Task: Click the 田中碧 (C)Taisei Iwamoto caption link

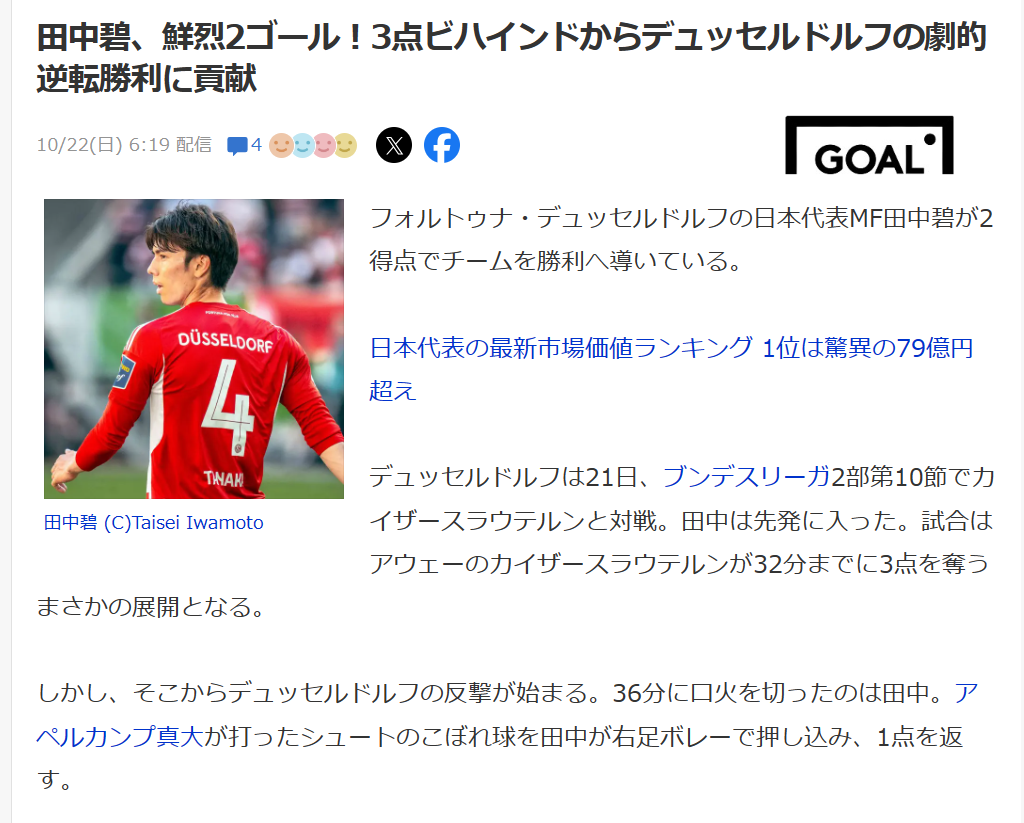Action: 153,523
